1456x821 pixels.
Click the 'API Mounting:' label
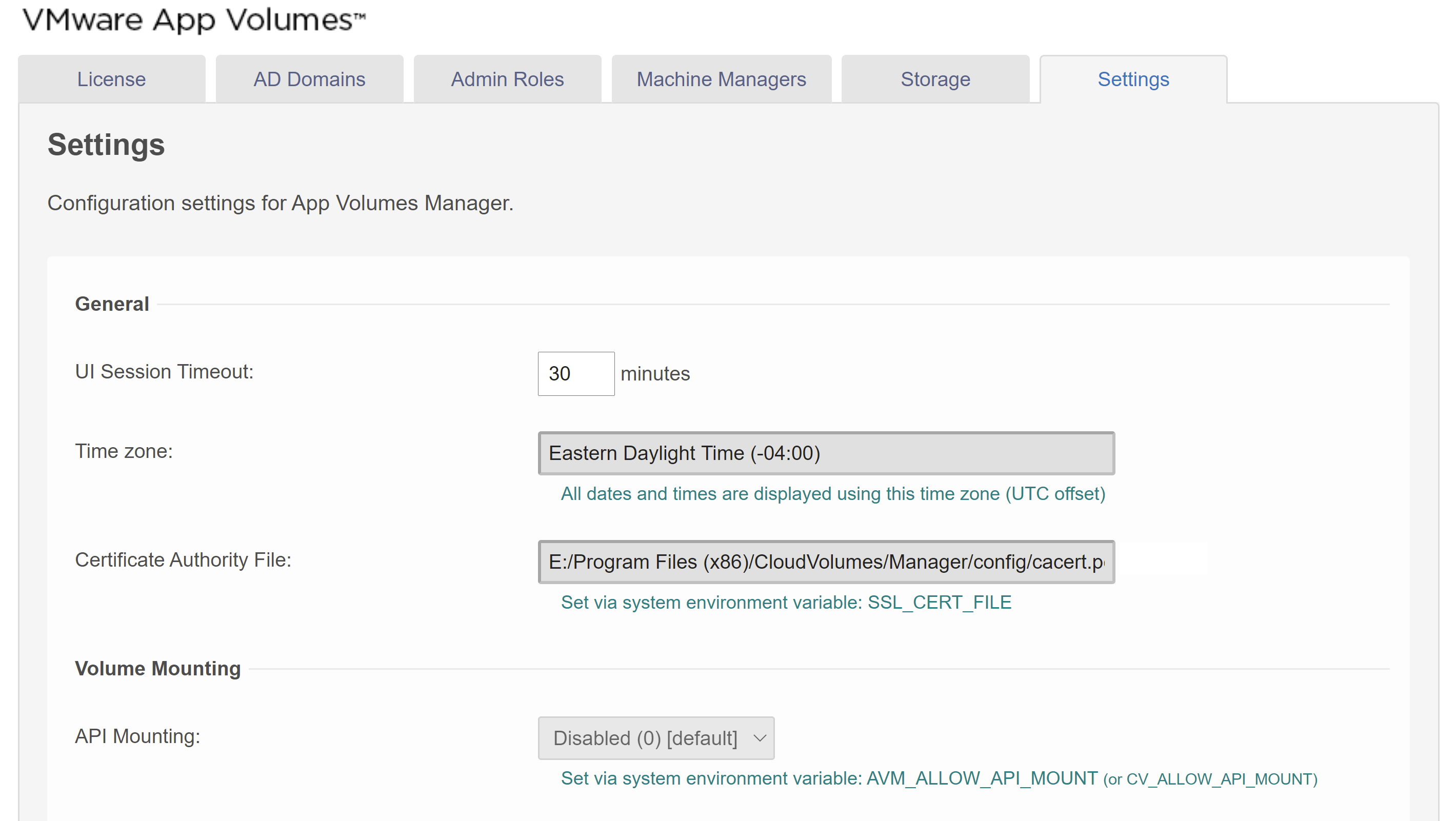[137, 736]
